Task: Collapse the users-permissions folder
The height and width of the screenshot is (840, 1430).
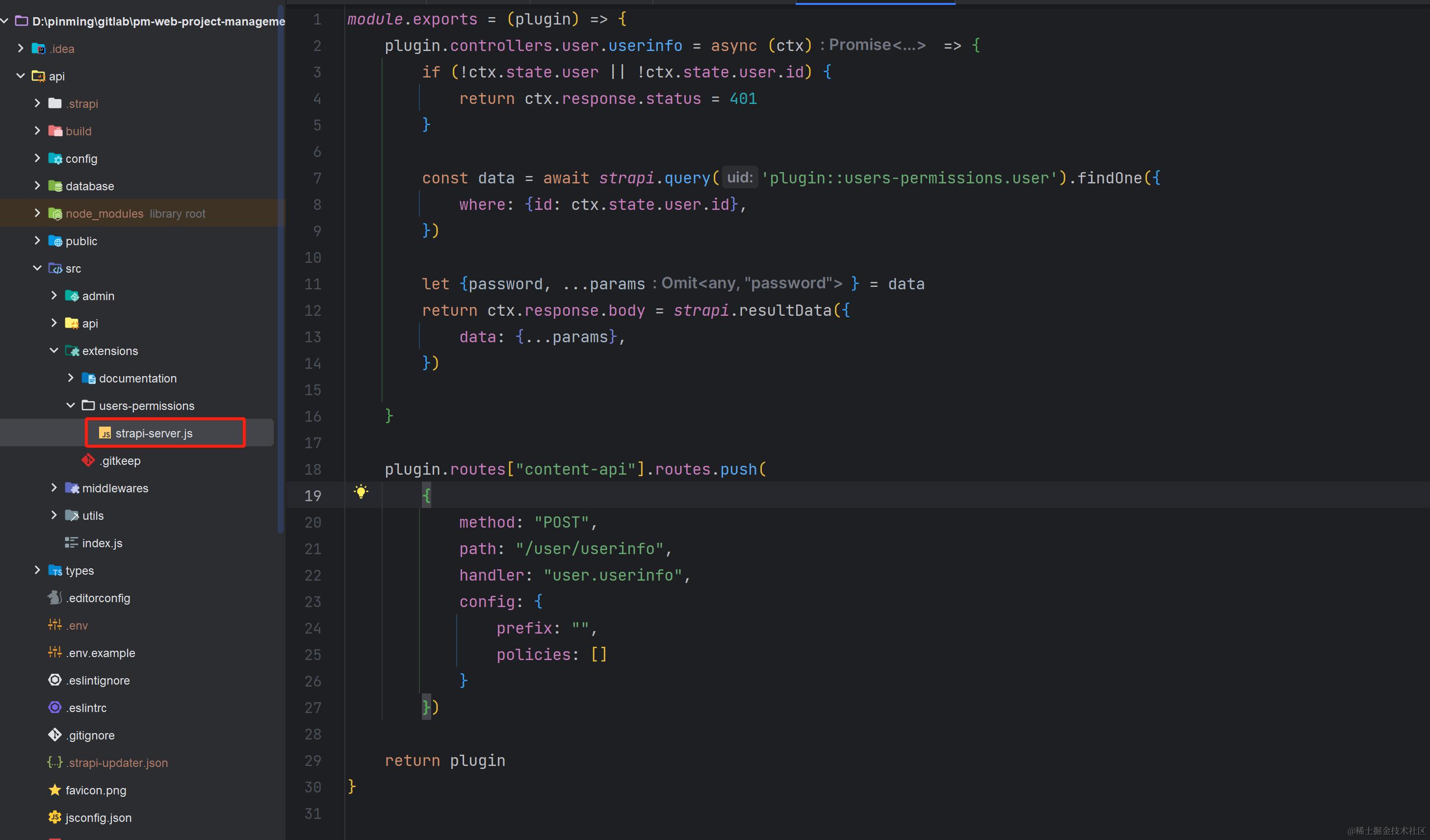Action: [x=71, y=405]
